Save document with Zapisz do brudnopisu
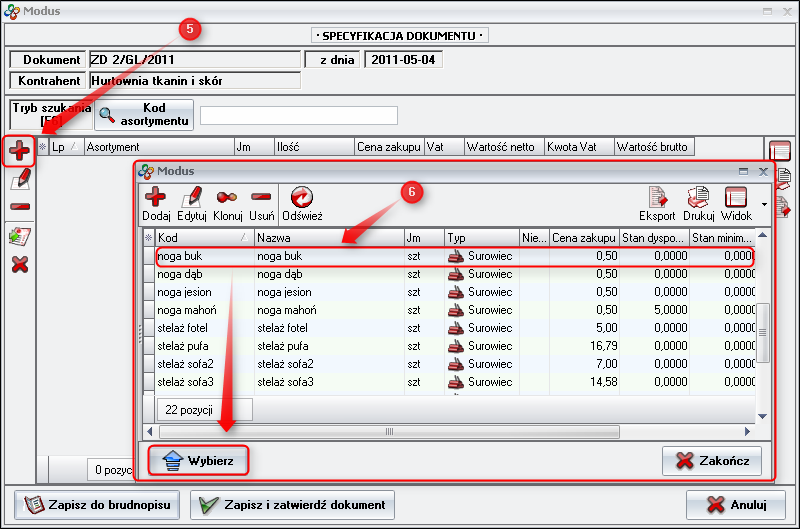 coord(97,504)
